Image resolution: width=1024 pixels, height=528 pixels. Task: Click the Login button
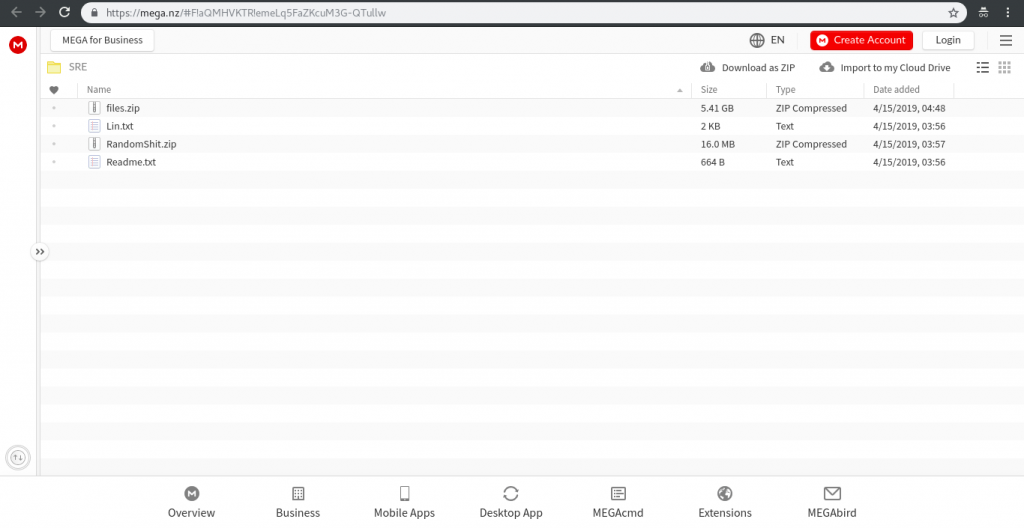coord(948,41)
